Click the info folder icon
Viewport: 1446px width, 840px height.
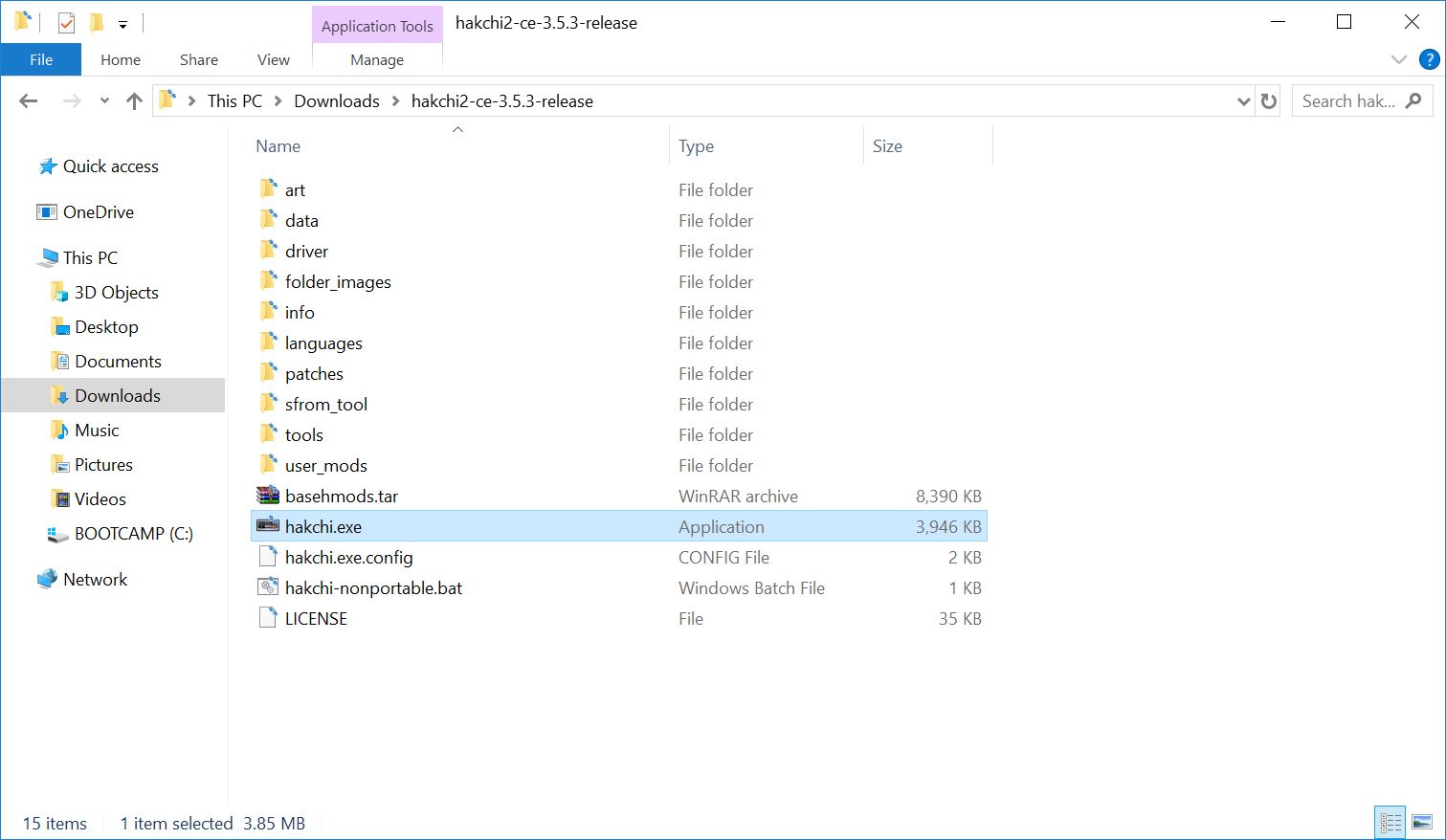coord(269,312)
